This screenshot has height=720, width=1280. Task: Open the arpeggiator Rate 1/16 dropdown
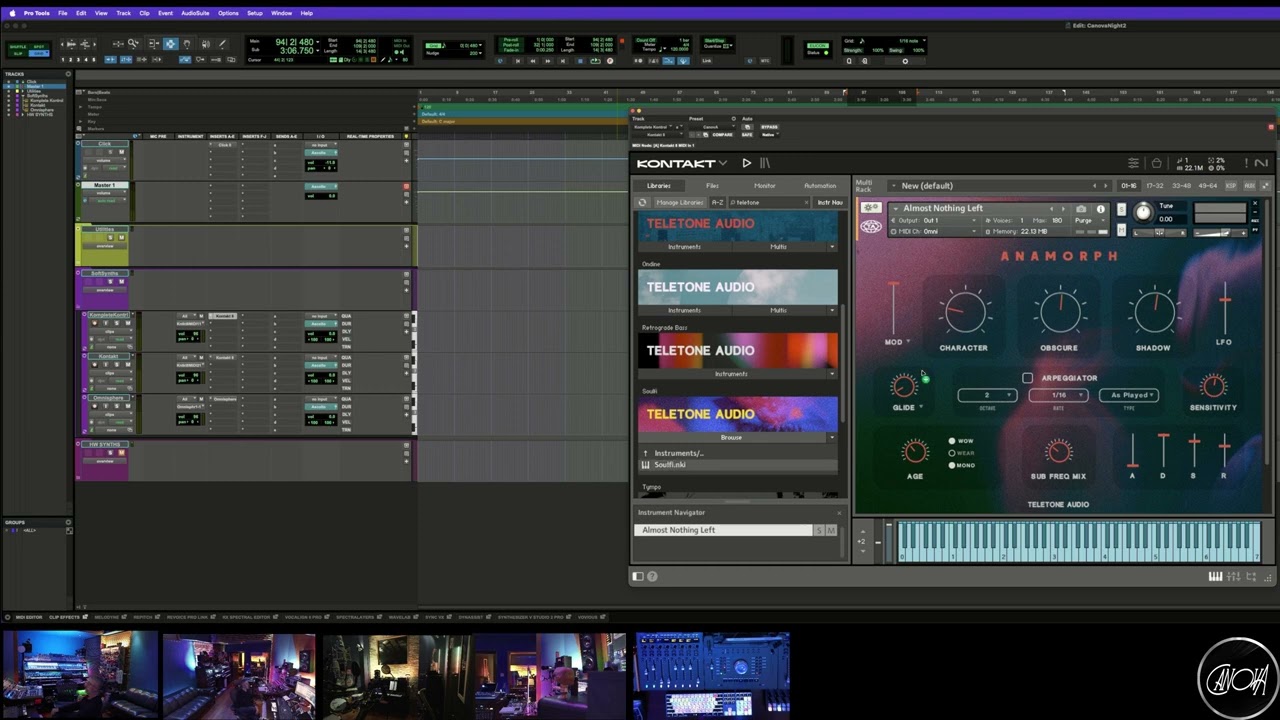(1058, 395)
